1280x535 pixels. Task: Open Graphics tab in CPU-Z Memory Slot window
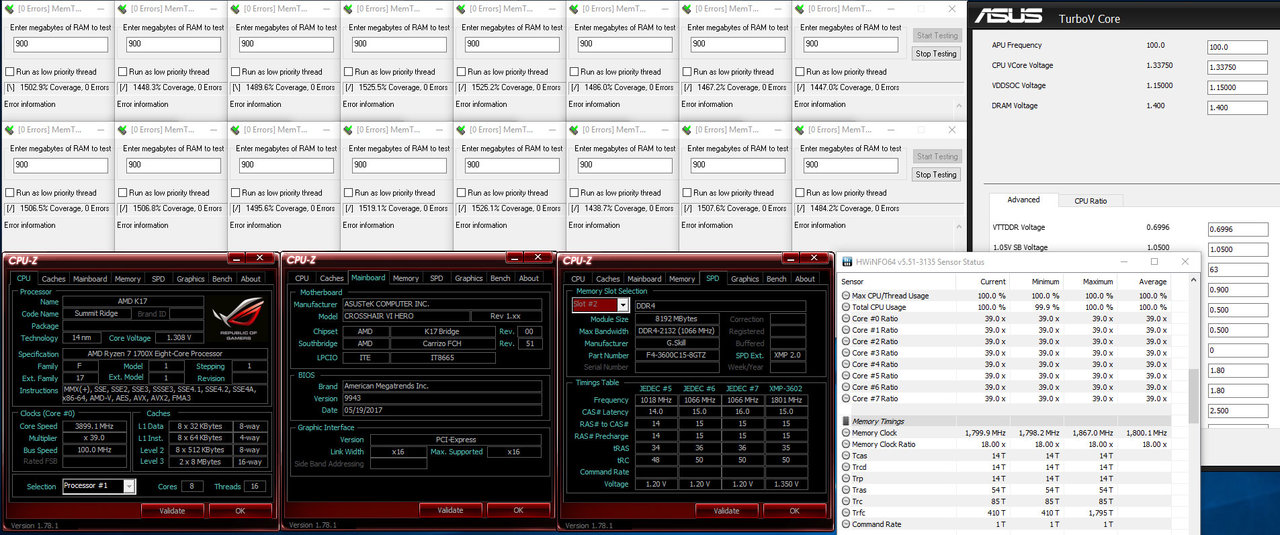coord(745,279)
